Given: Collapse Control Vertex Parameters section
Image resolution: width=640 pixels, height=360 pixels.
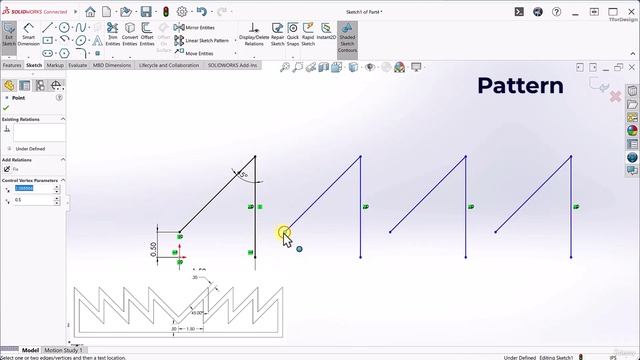Looking at the screenshot, I should click(x=63, y=180).
